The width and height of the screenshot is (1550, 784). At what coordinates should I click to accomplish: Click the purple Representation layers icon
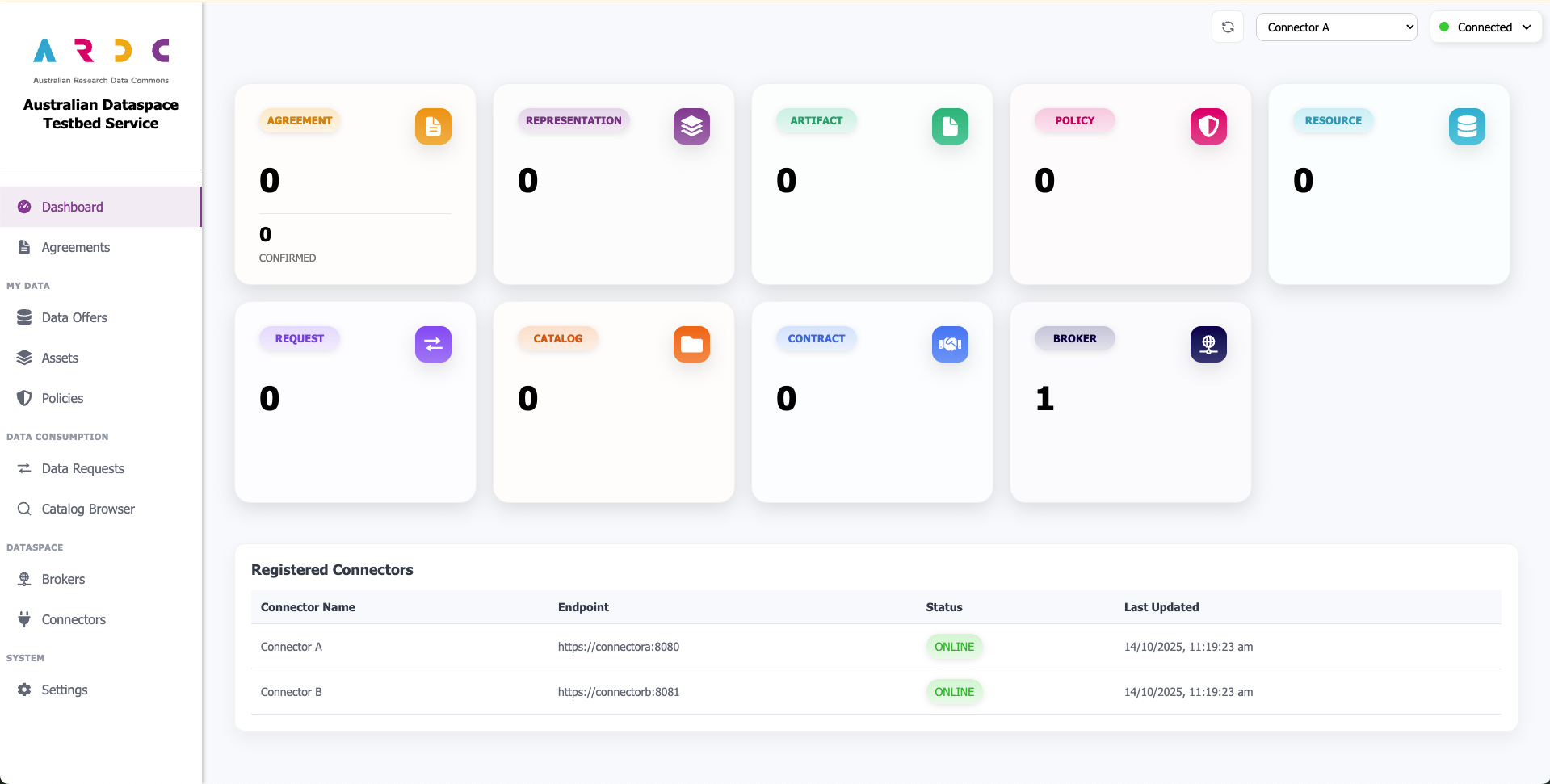pos(691,127)
